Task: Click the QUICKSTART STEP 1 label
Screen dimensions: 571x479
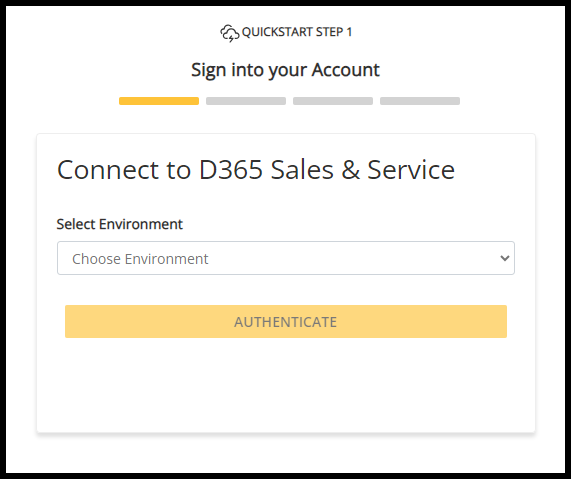Action: (297, 32)
